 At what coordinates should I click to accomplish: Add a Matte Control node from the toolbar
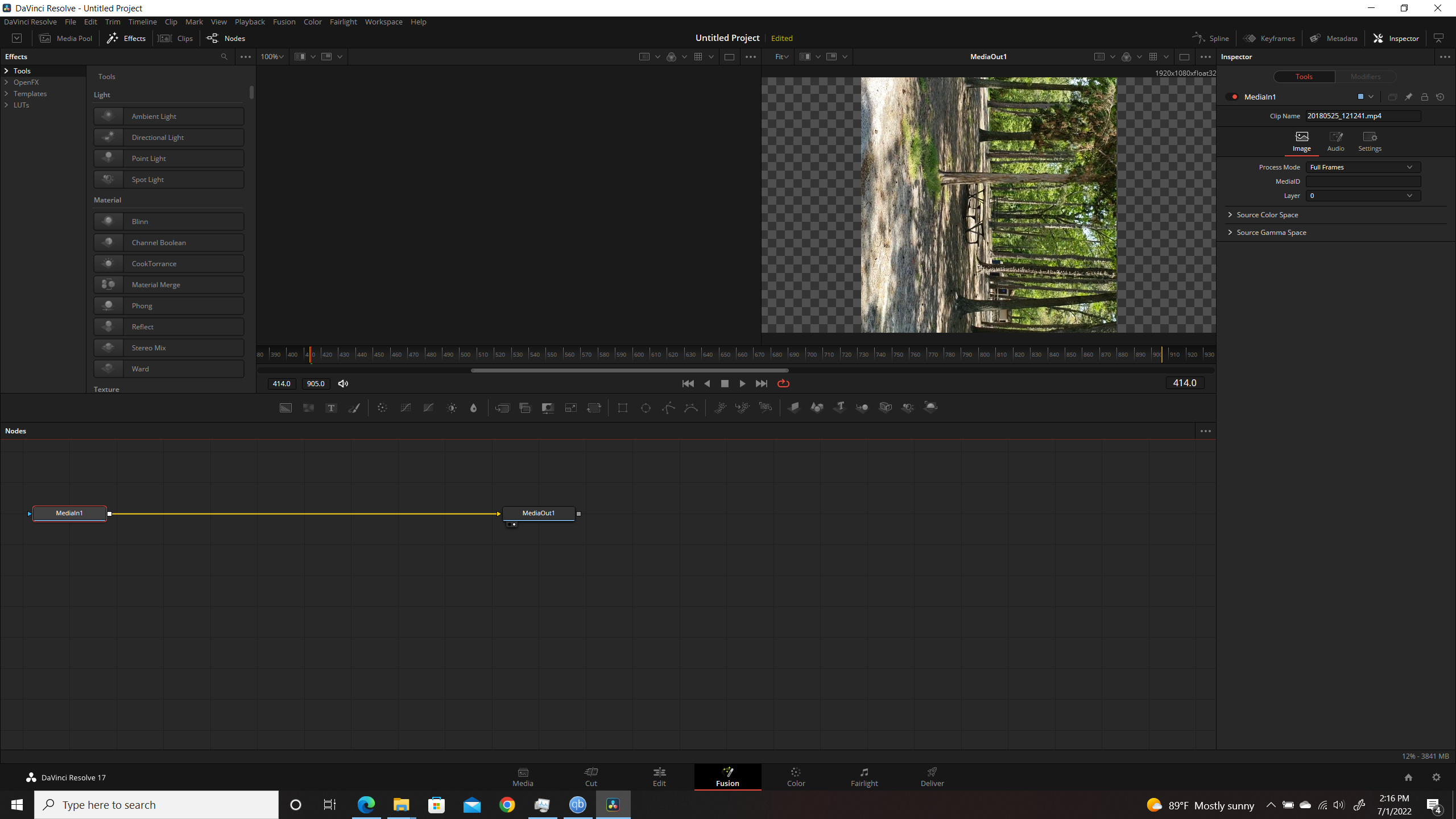548,407
